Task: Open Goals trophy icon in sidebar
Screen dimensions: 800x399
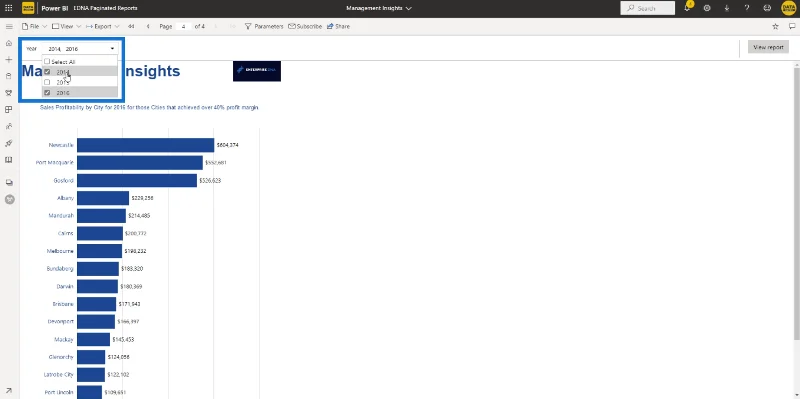Action: [9, 93]
